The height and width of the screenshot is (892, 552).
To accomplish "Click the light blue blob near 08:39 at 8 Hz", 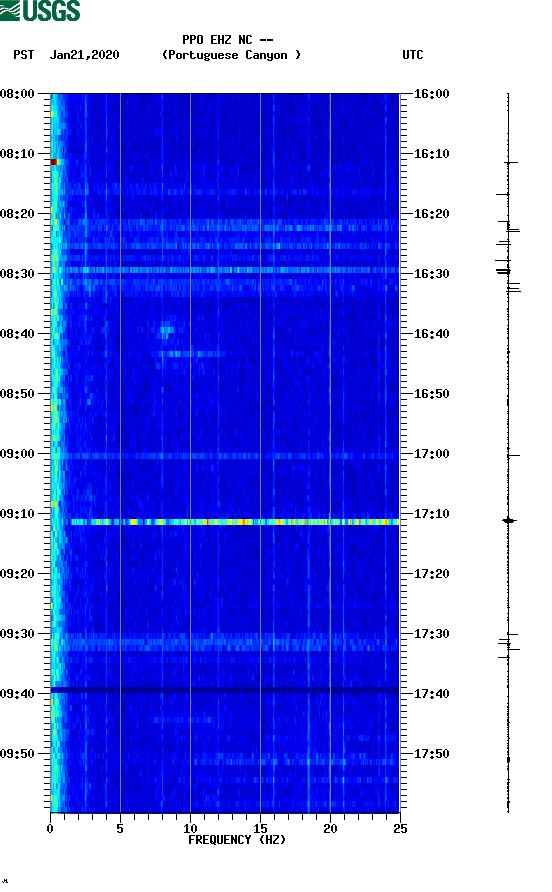I will pos(166,329).
